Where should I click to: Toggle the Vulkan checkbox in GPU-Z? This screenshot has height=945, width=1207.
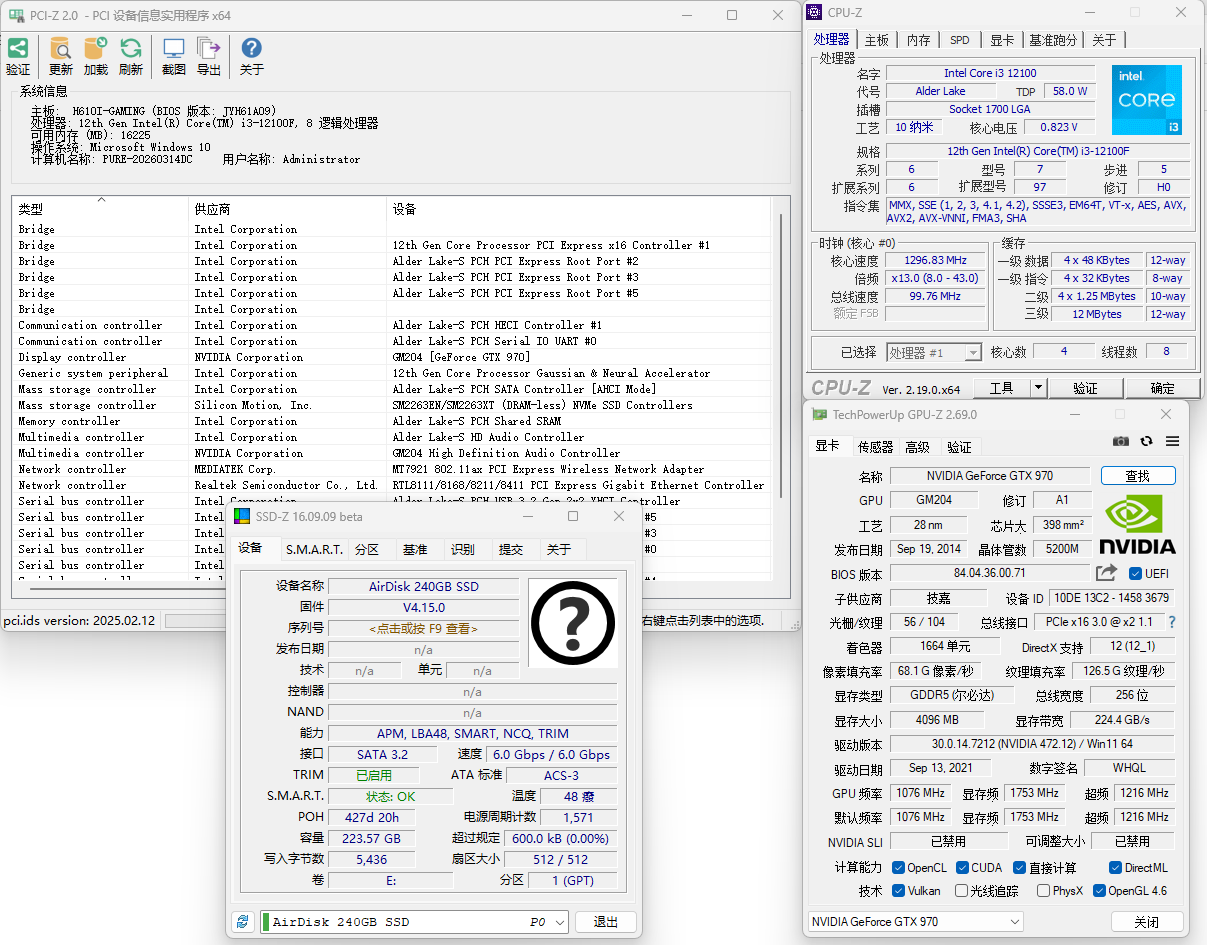point(898,890)
